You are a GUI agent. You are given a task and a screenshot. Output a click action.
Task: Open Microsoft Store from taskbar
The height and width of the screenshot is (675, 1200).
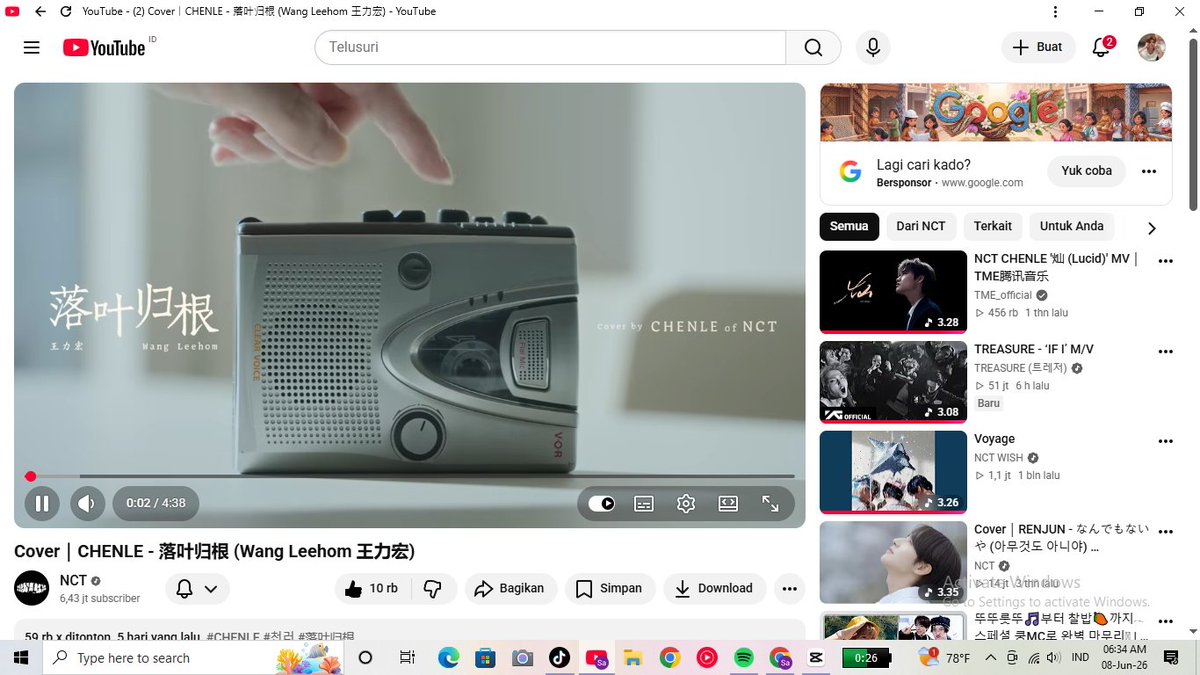coord(485,657)
